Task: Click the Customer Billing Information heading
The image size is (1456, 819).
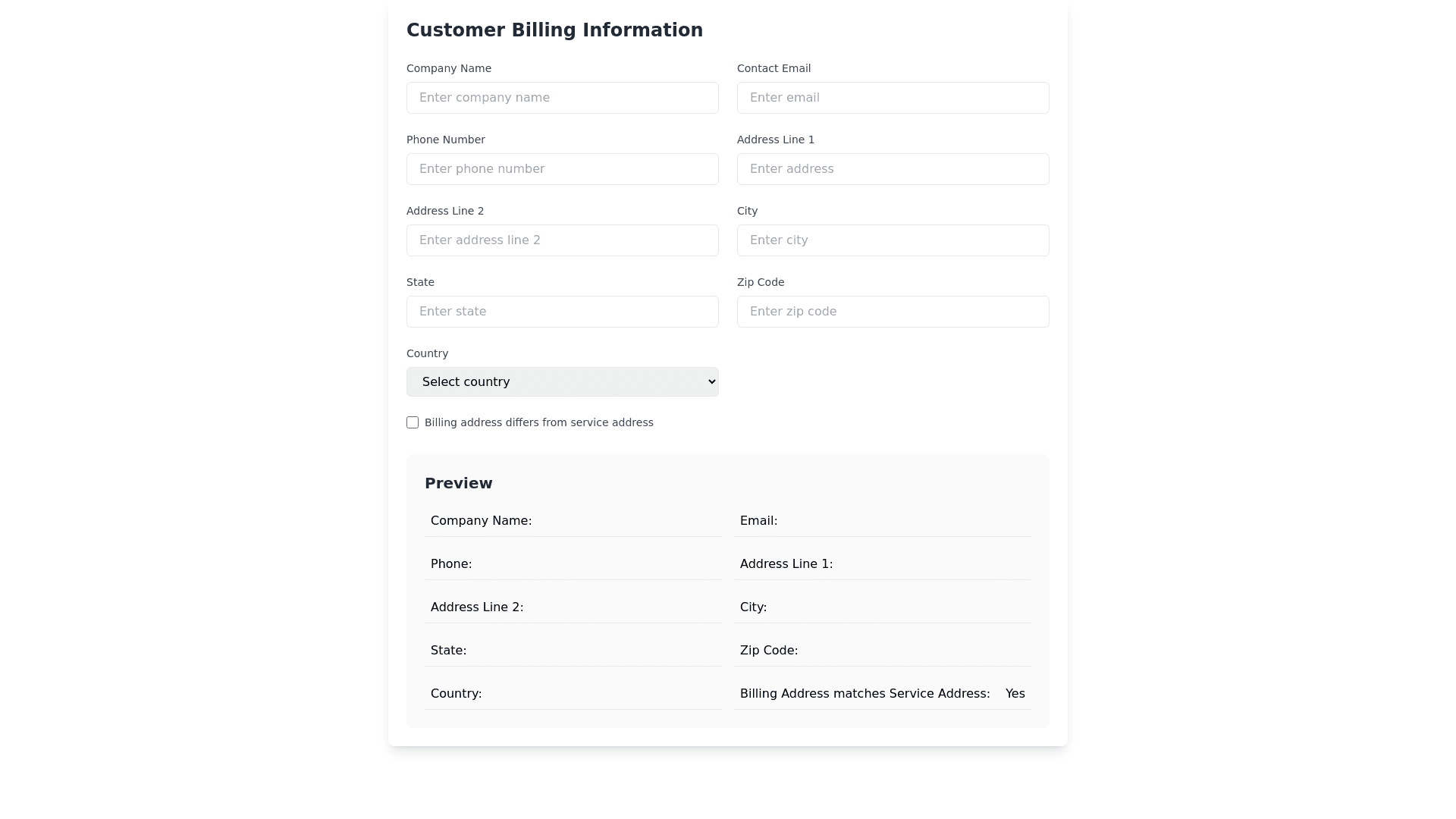Action: coord(554,30)
